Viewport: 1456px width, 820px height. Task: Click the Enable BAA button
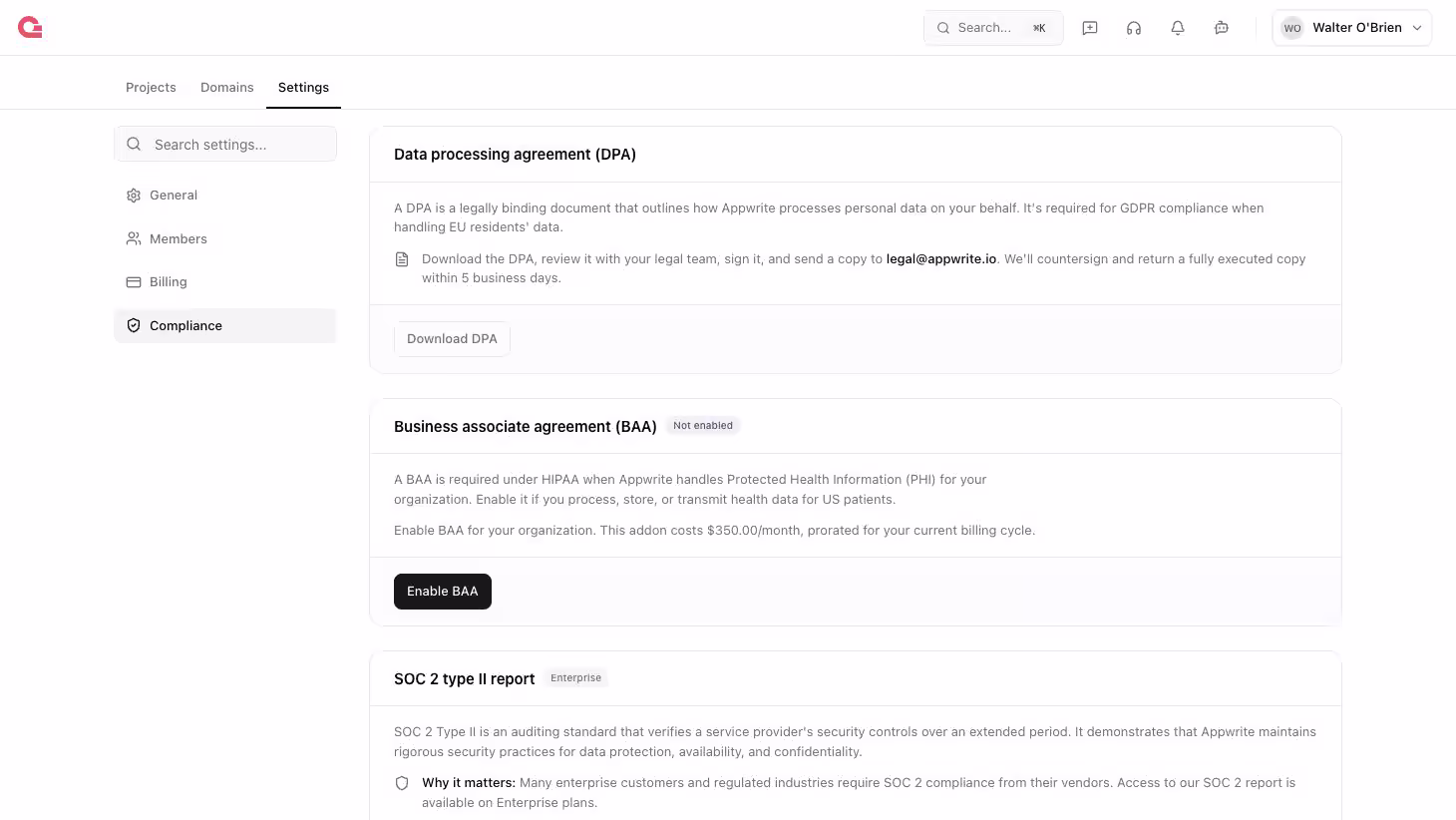coord(443,592)
